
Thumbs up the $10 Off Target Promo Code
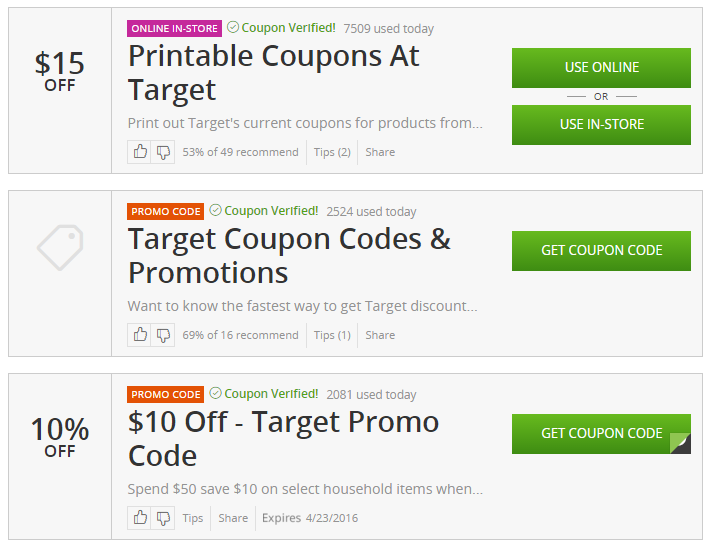pos(140,518)
